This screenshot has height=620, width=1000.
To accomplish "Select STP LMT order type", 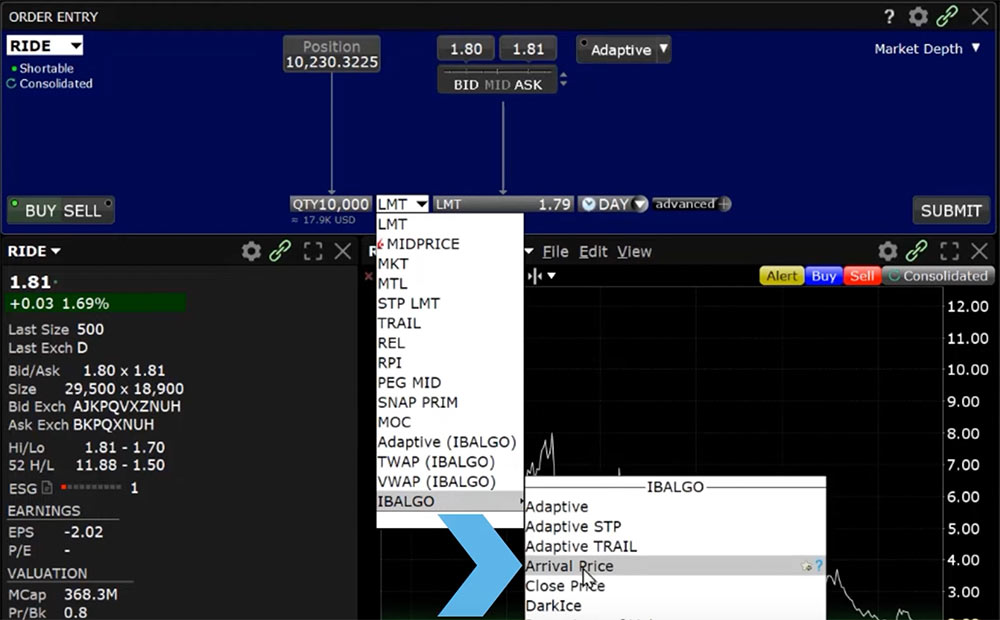I will coord(450,304).
